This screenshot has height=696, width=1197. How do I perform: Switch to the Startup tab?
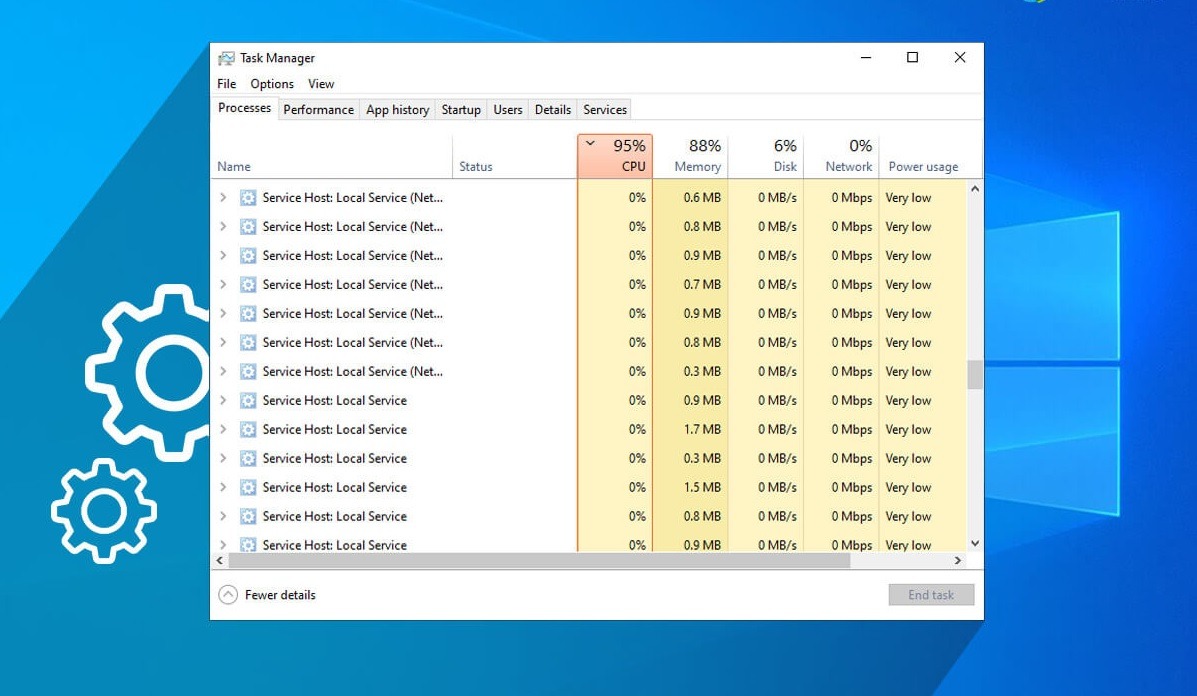tap(461, 109)
